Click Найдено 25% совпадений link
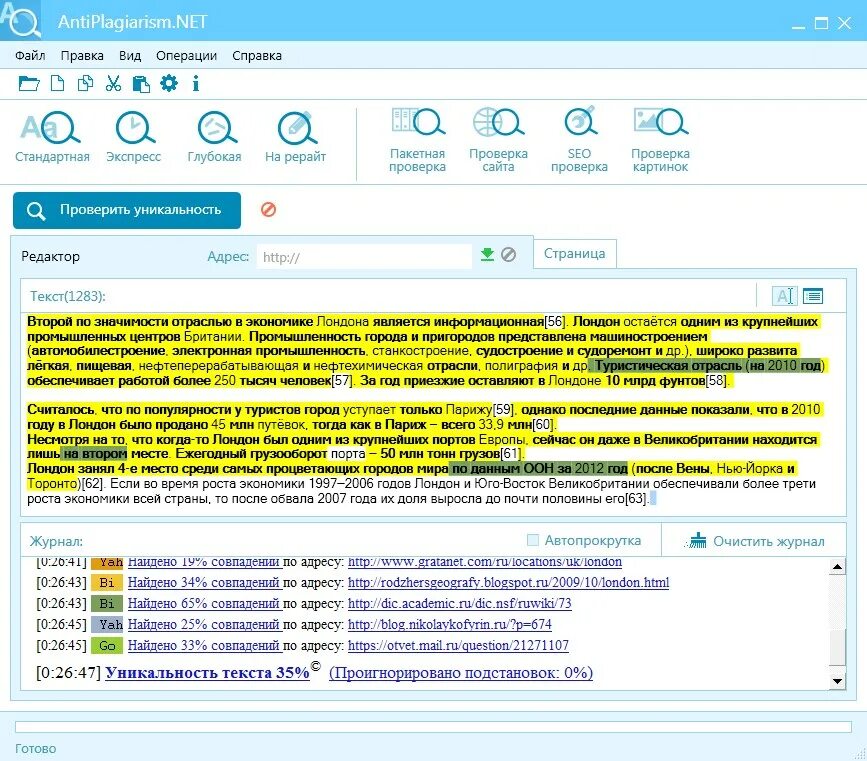Image resolution: width=867 pixels, height=761 pixels. (205, 624)
